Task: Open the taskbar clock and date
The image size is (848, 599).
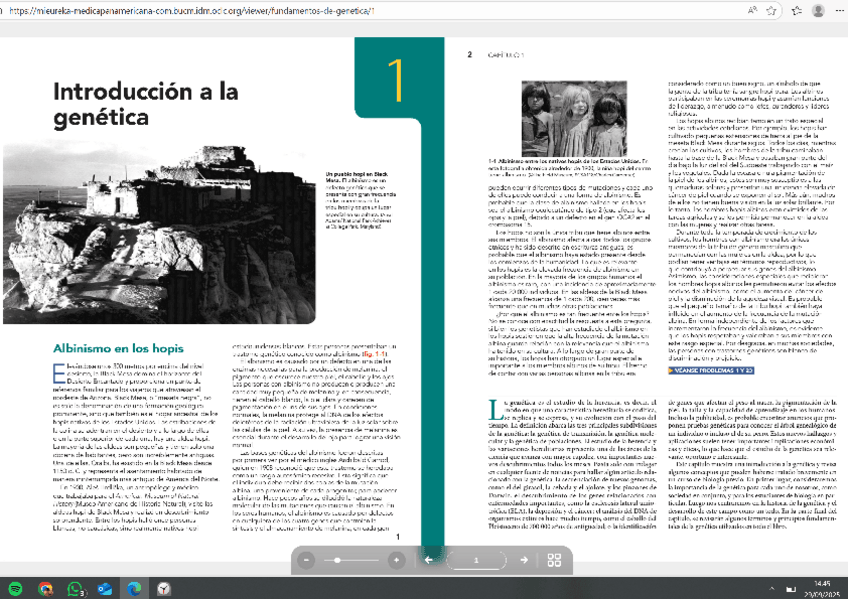Action: coord(821,587)
